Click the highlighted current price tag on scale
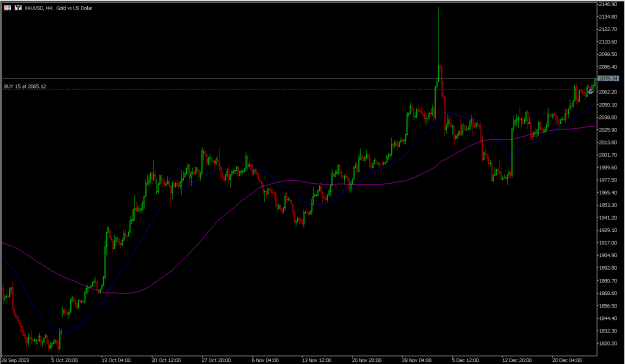 [608, 79]
